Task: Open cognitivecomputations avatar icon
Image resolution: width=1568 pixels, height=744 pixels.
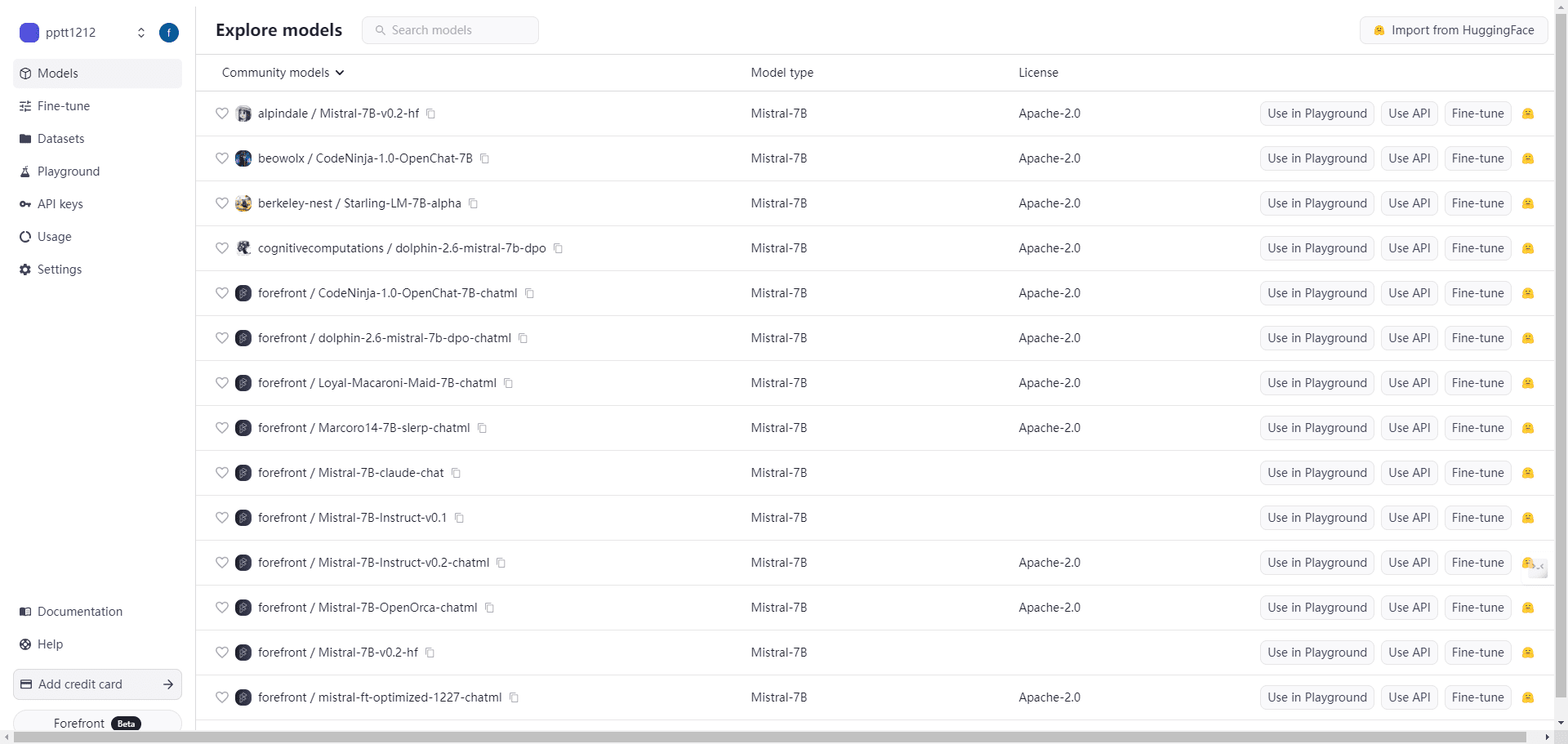Action: pos(243,248)
